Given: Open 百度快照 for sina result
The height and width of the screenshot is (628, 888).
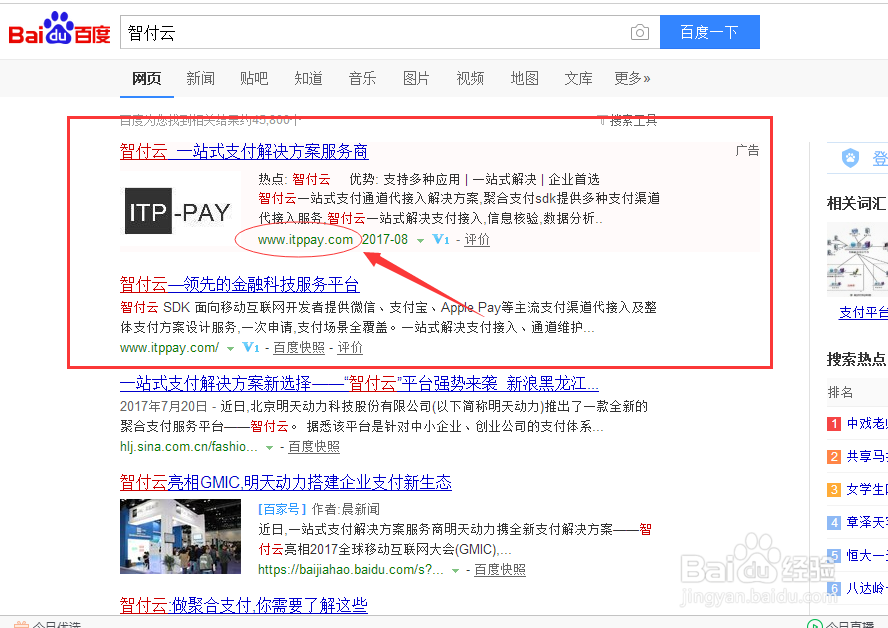Looking at the screenshot, I should (x=314, y=446).
